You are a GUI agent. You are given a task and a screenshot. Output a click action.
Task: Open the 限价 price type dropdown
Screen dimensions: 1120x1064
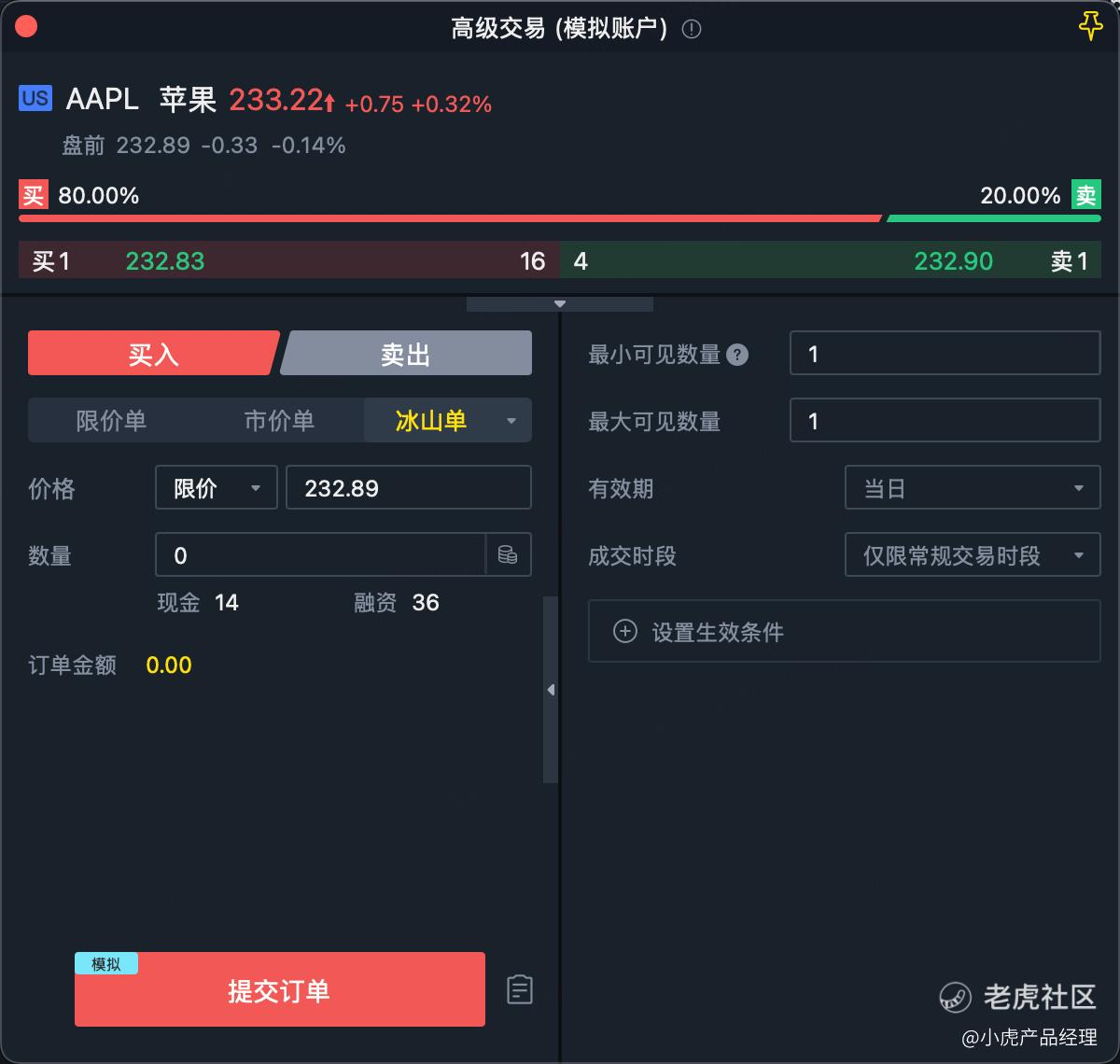[x=217, y=488]
